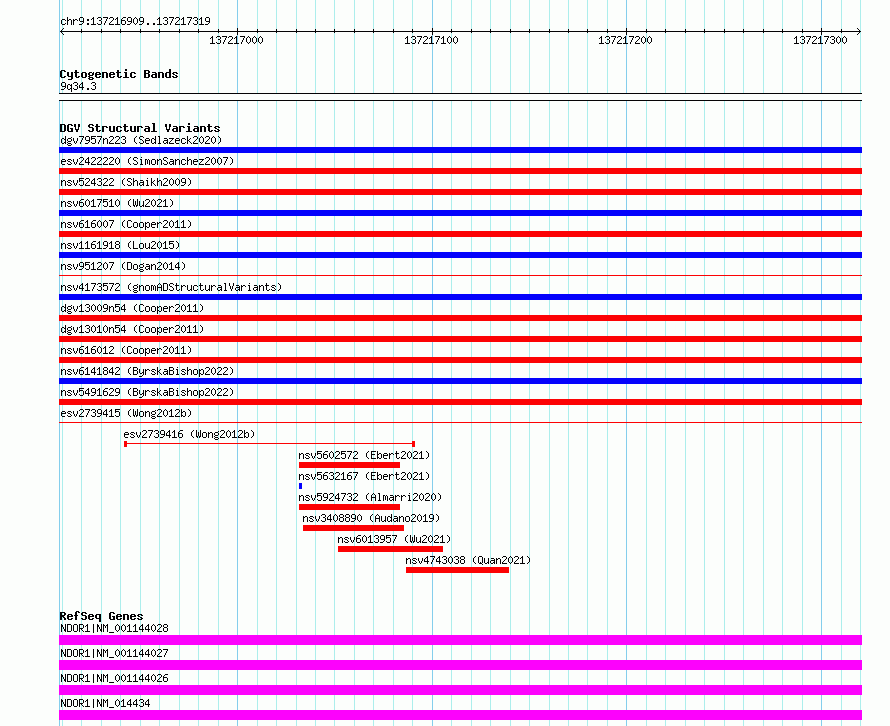
Task: Click the red bar under nsv5602572
Action: [x=349, y=465]
